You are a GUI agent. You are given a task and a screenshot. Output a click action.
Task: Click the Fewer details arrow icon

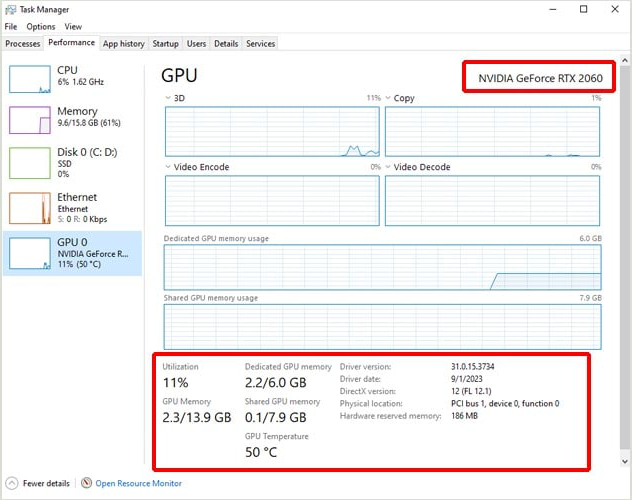coord(12,483)
